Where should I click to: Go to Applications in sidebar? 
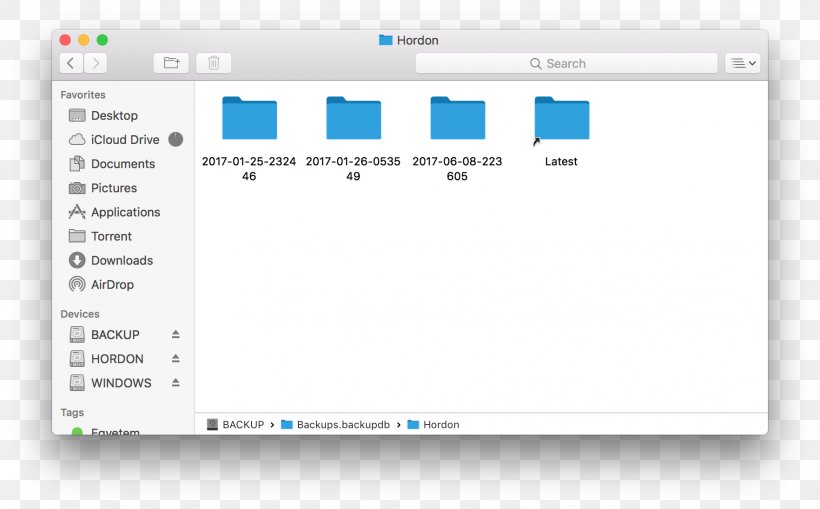125,212
